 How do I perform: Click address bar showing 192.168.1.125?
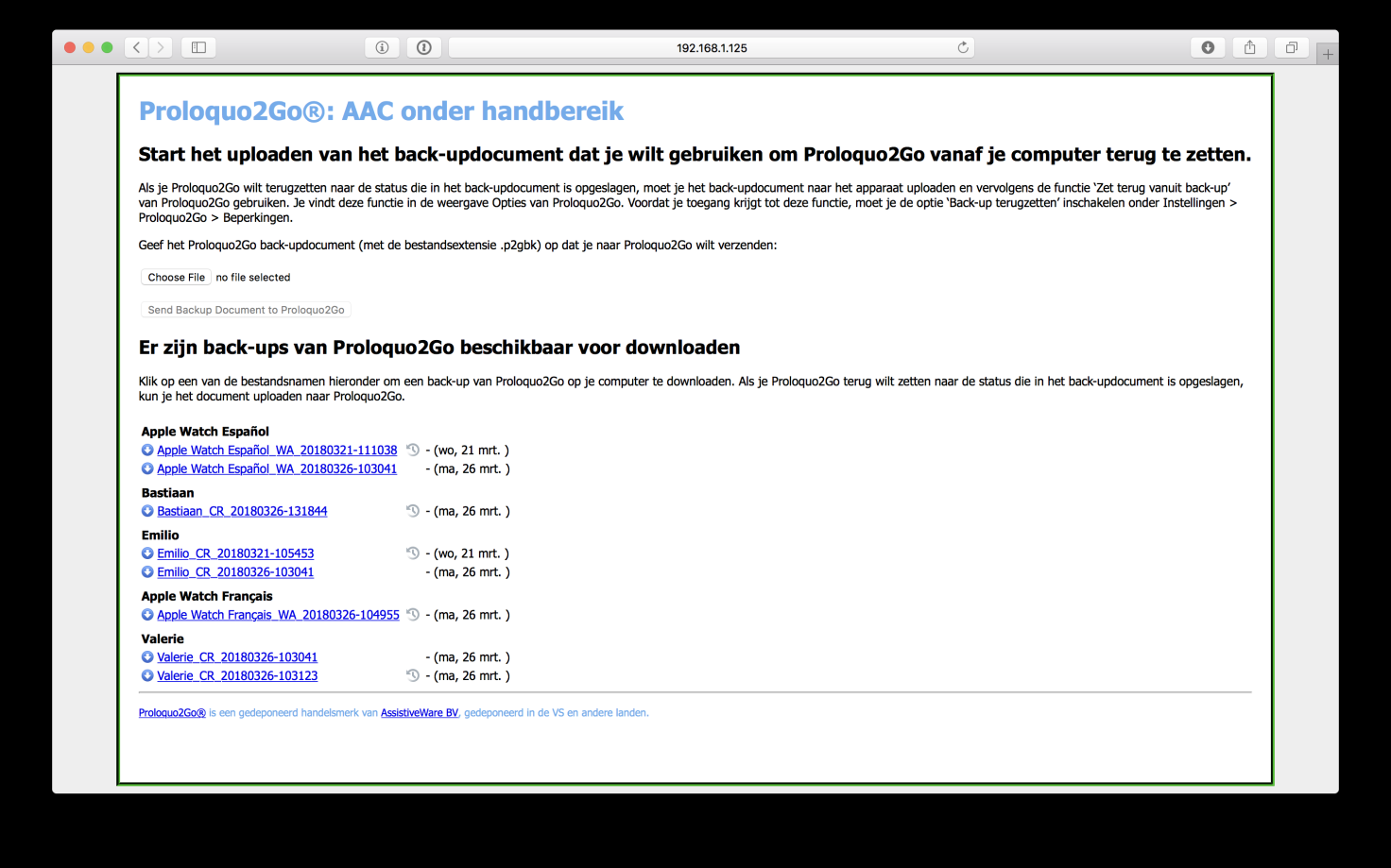712,47
